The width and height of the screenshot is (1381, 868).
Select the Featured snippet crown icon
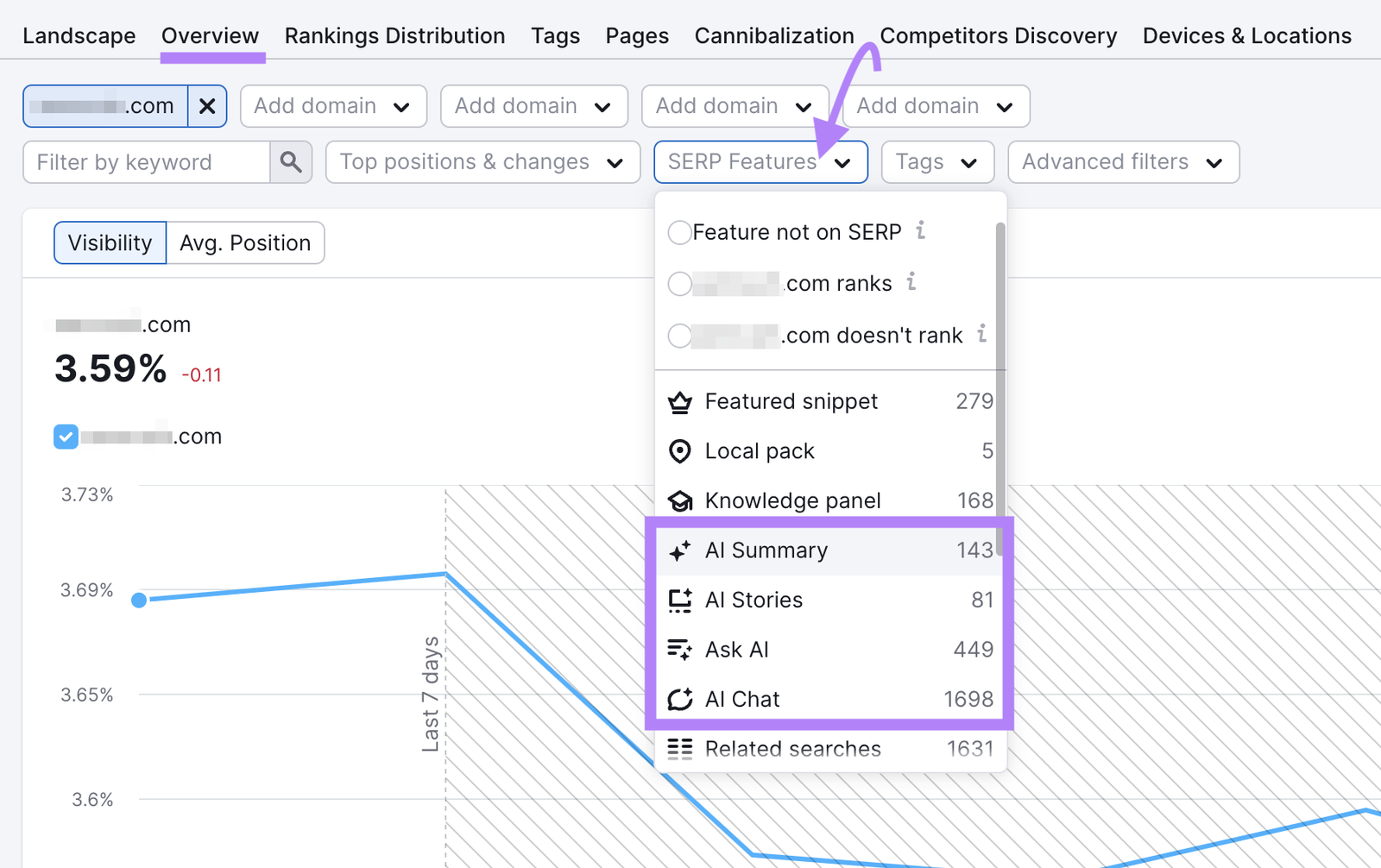[681, 400]
